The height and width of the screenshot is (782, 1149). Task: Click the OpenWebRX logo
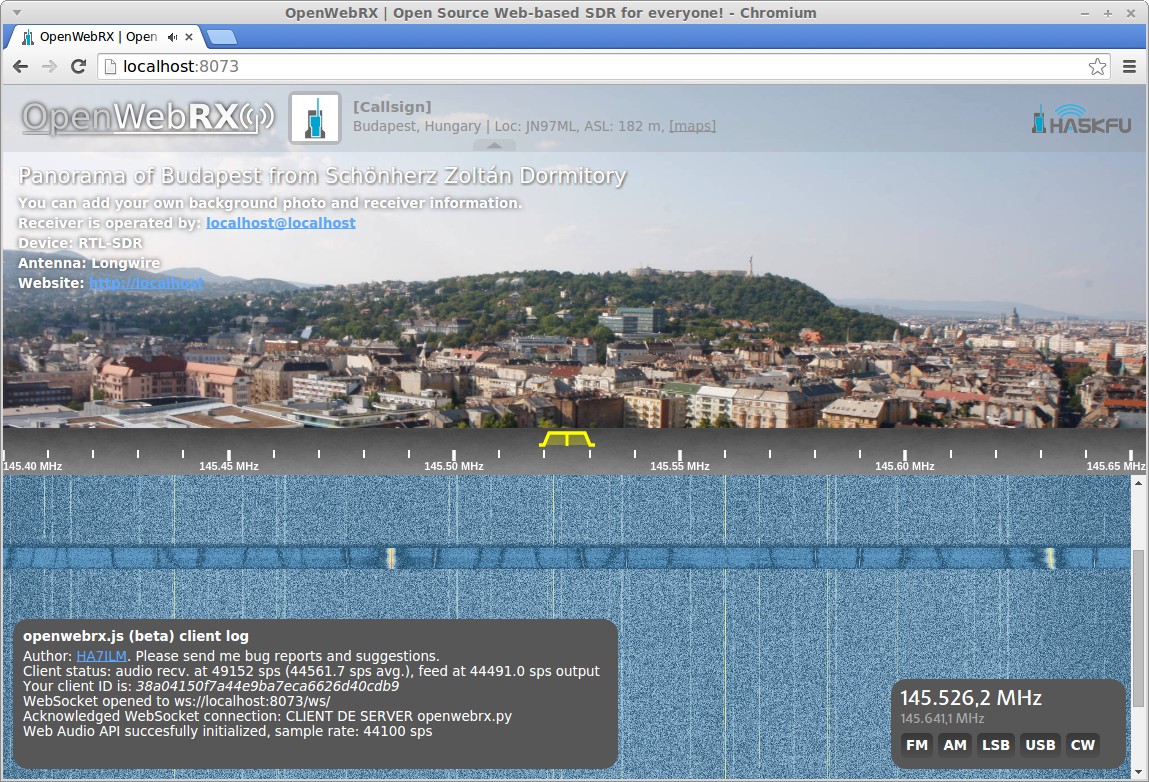[x=147, y=118]
